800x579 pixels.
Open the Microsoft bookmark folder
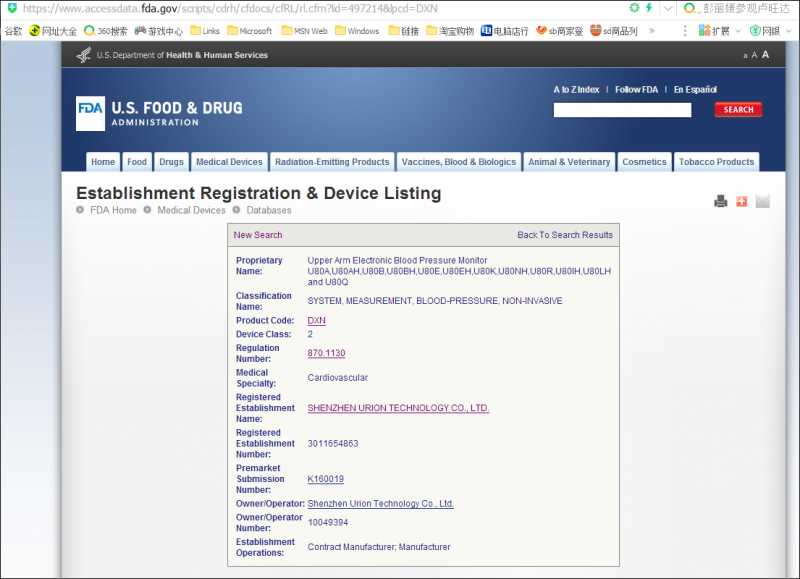point(249,31)
